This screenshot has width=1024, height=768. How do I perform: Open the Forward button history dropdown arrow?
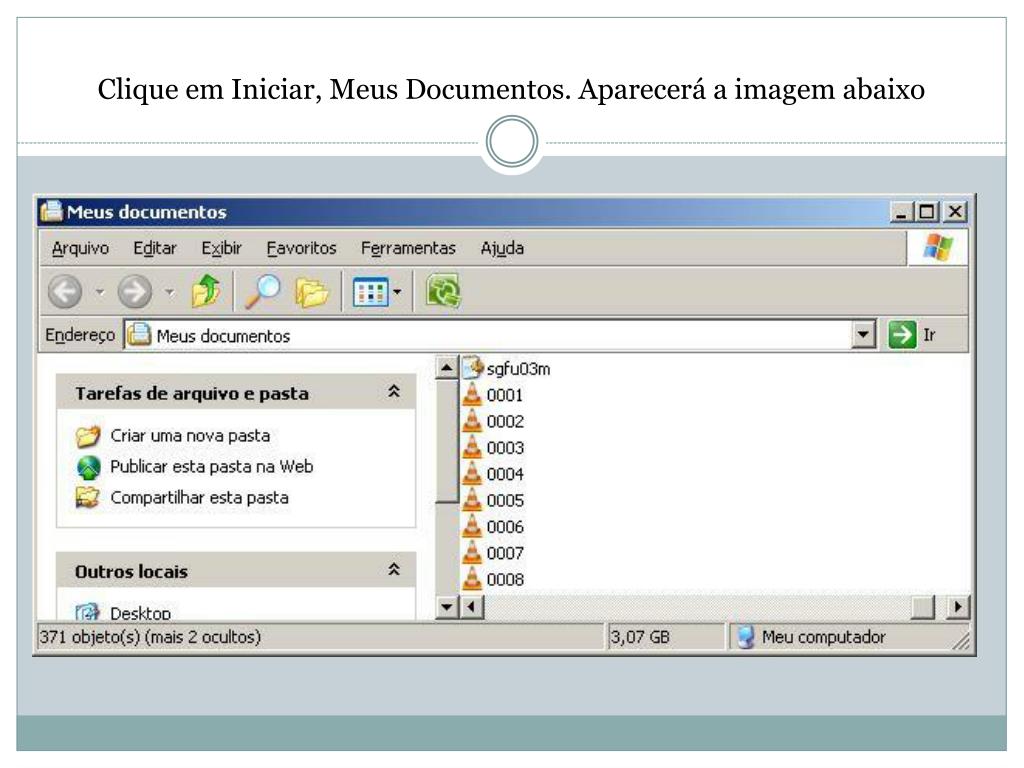pyautogui.click(x=169, y=292)
